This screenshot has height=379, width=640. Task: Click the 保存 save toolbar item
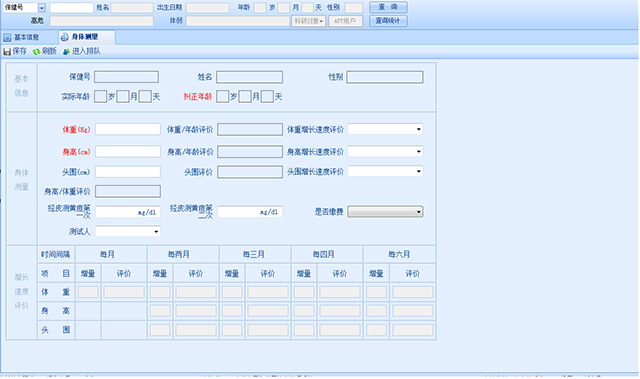pos(15,51)
